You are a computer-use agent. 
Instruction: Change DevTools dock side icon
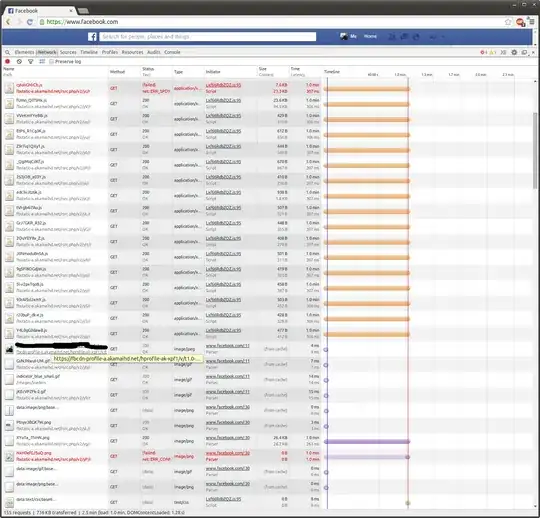click(524, 52)
